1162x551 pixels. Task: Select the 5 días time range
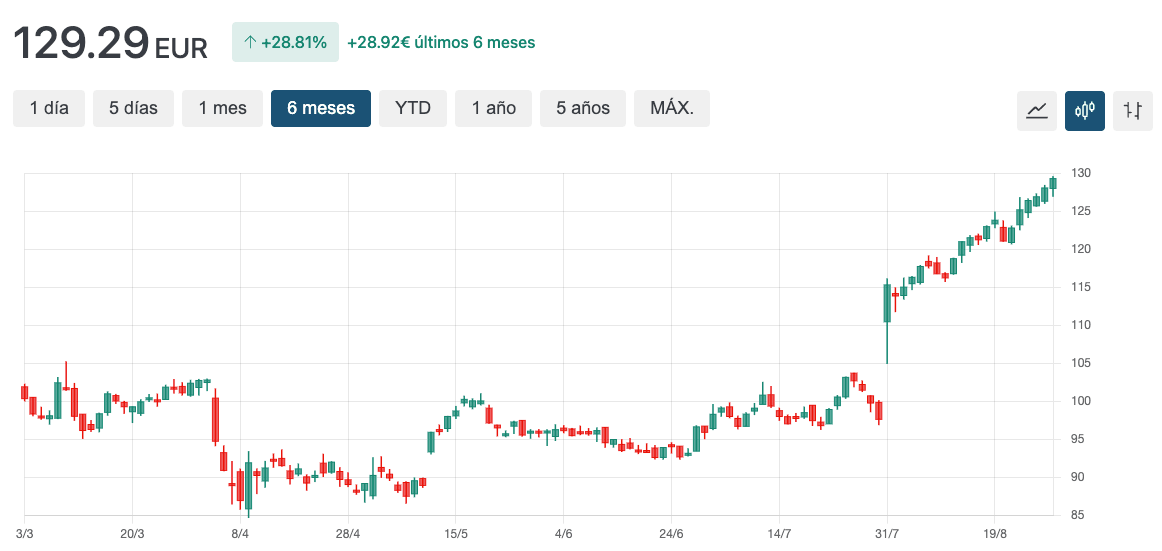point(133,108)
